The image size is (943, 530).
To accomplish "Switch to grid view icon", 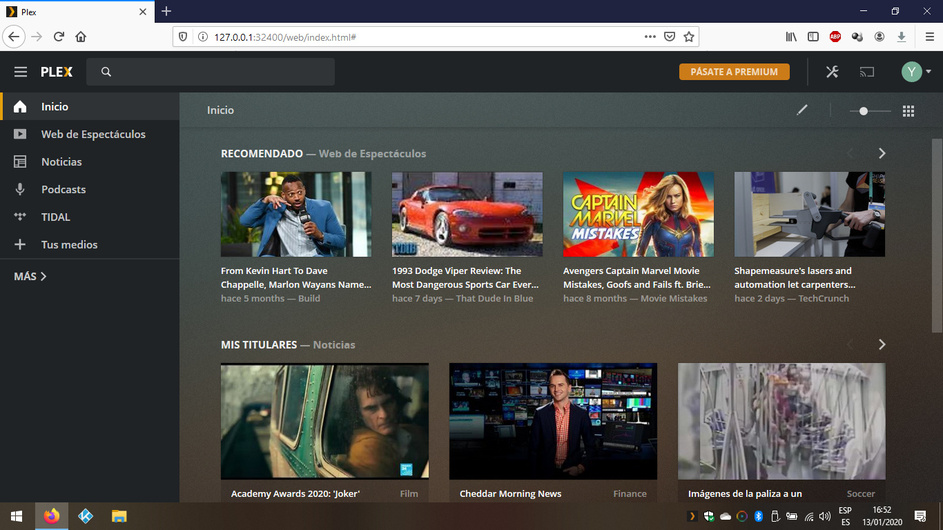I will click(x=908, y=111).
